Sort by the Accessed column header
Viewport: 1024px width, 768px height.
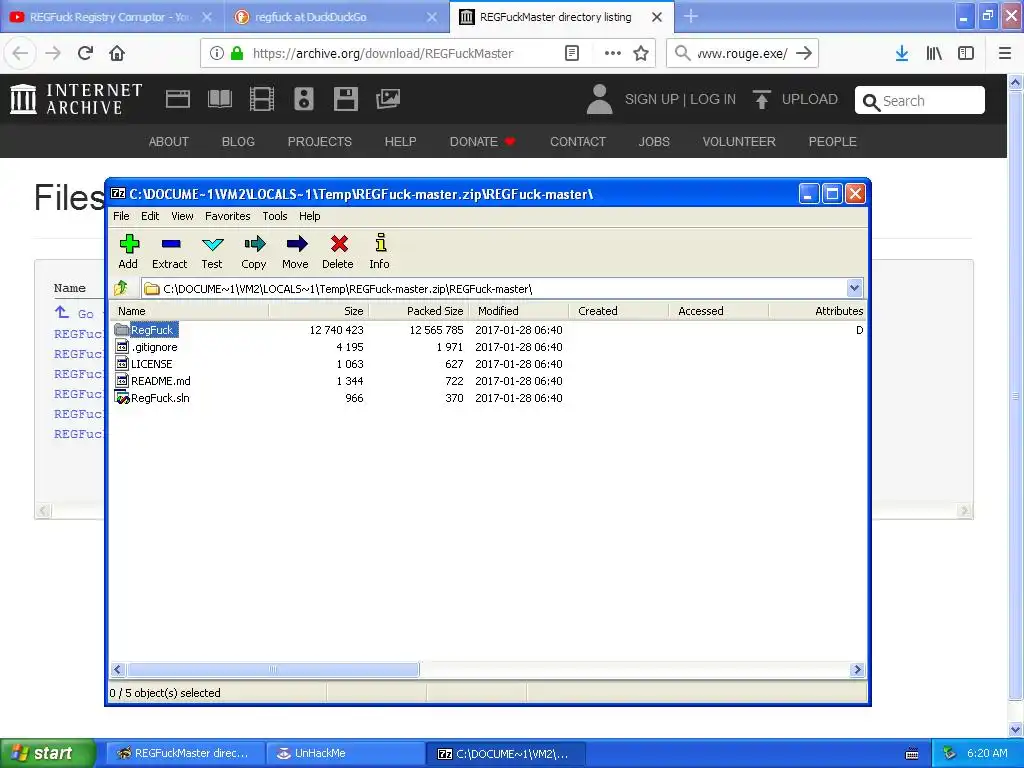(x=718, y=311)
